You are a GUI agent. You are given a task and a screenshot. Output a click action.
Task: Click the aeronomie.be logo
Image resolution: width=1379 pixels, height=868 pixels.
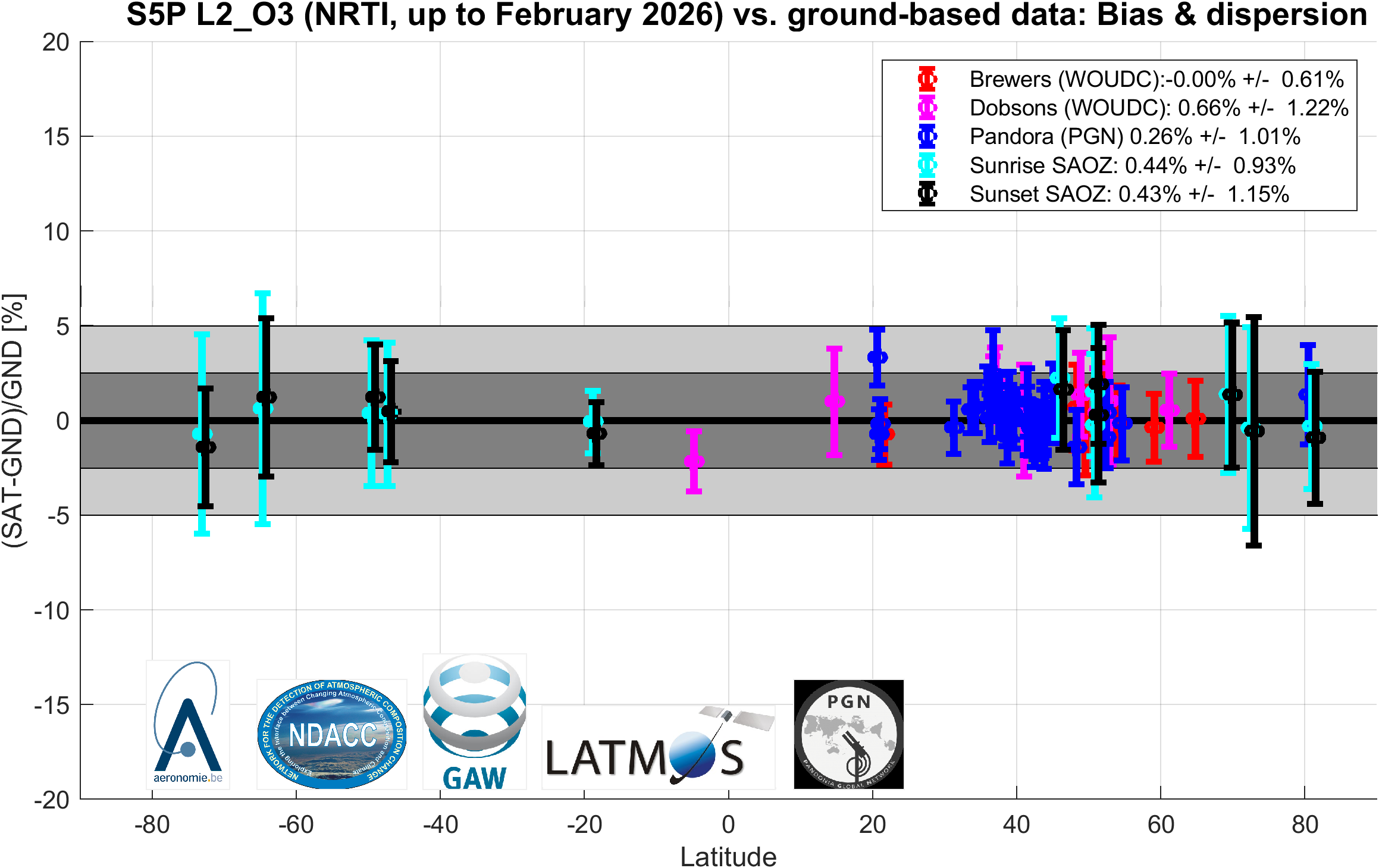click(x=188, y=725)
